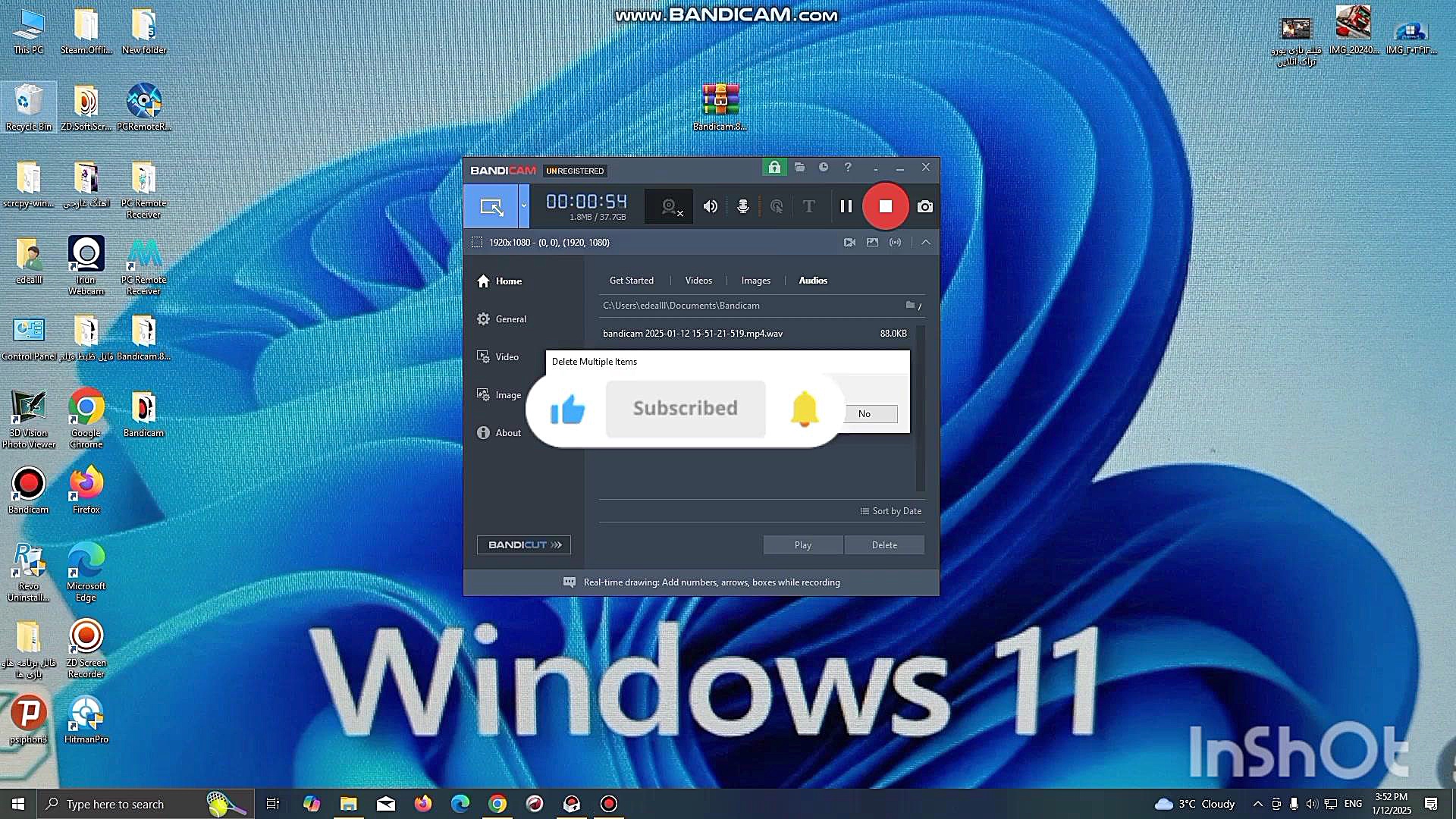
Task: Click the taskbar search box
Action: 146,804
